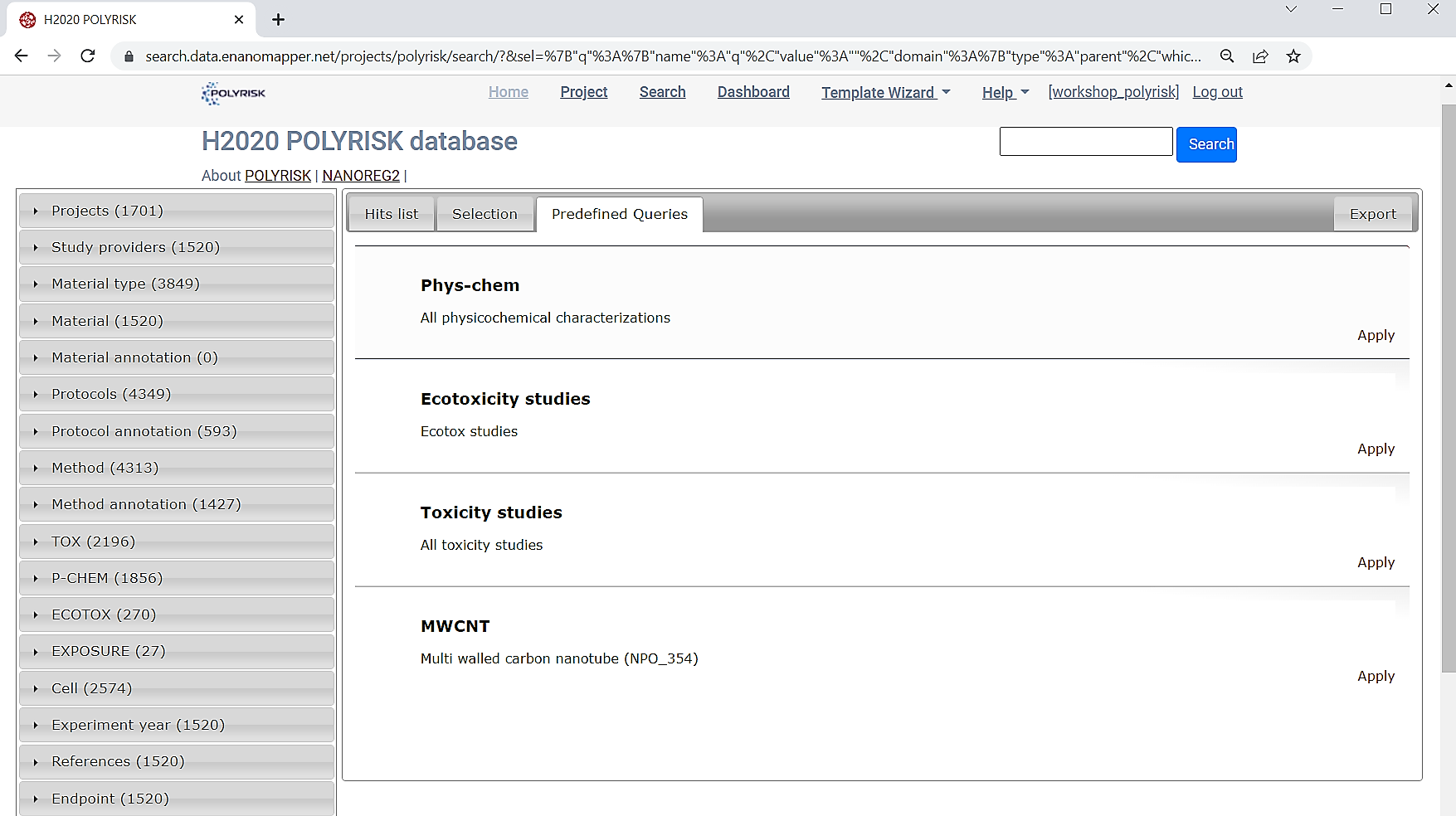This screenshot has width=1456, height=816.
Task: Click the back navigation arrow
Action: click(21, 56)
